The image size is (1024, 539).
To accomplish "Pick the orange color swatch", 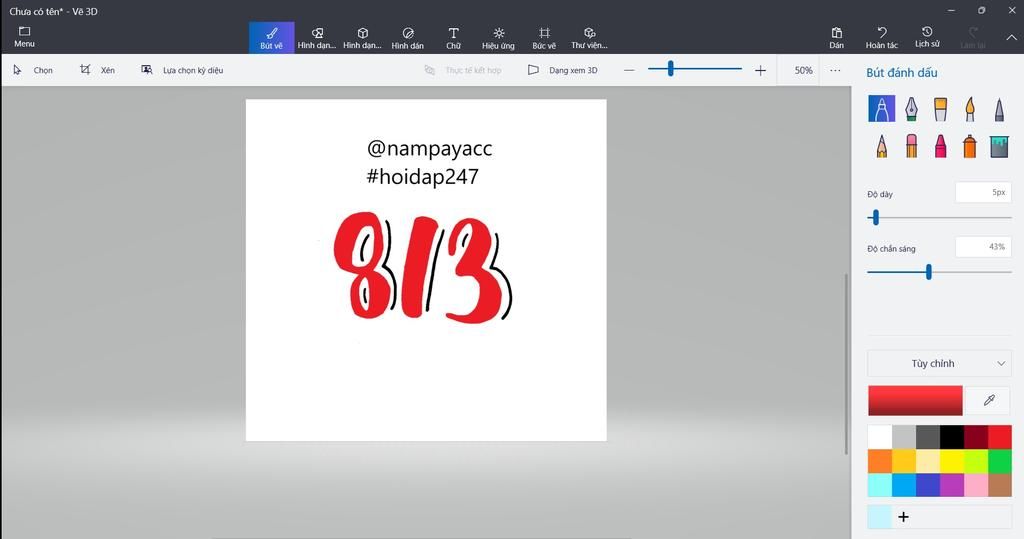I will [880, 461].
